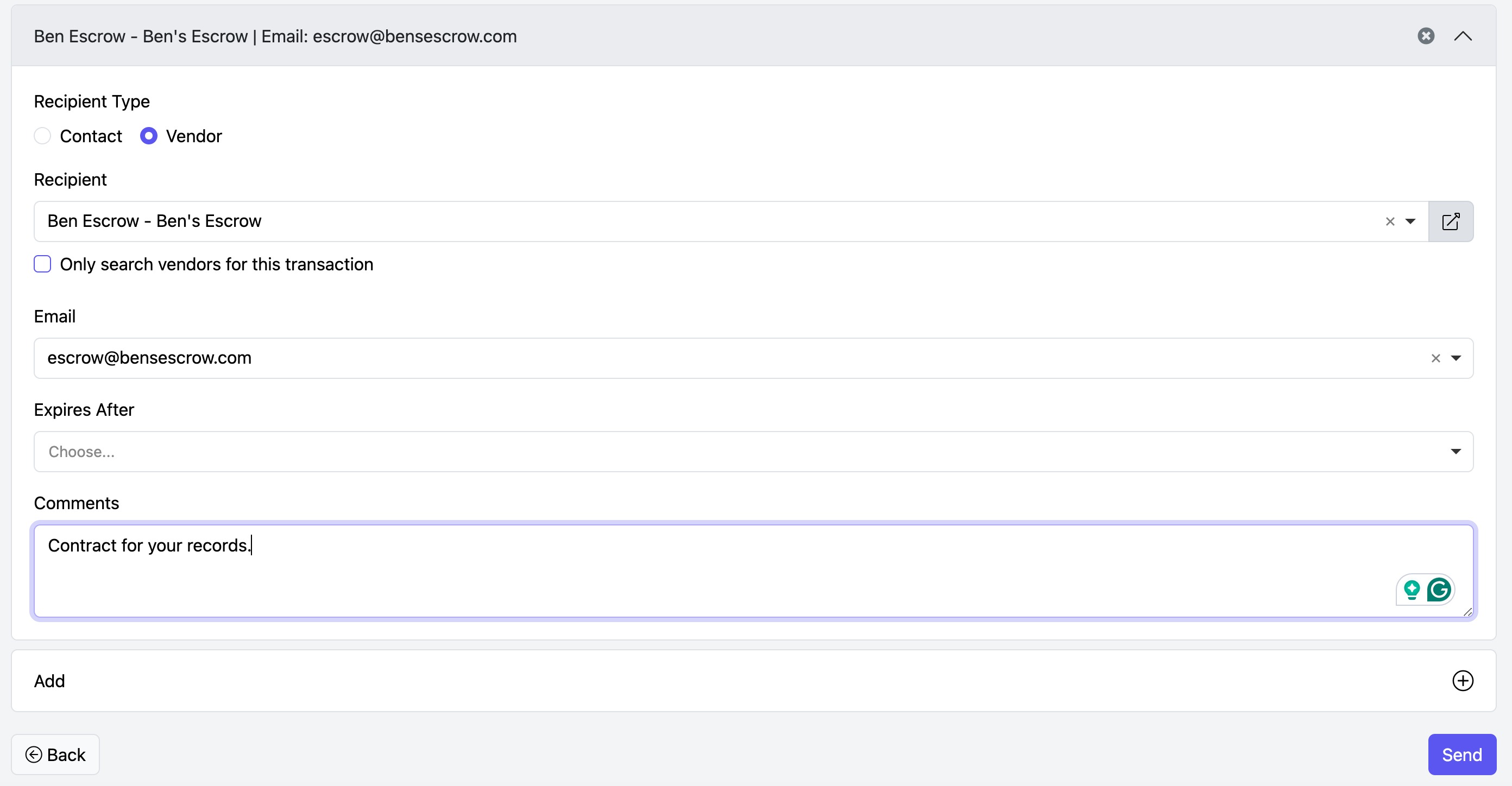Viewport: 1512px width, 786px height.
Task: Open the vendor record via the external link icon
Action: (x=1451, y=221)
